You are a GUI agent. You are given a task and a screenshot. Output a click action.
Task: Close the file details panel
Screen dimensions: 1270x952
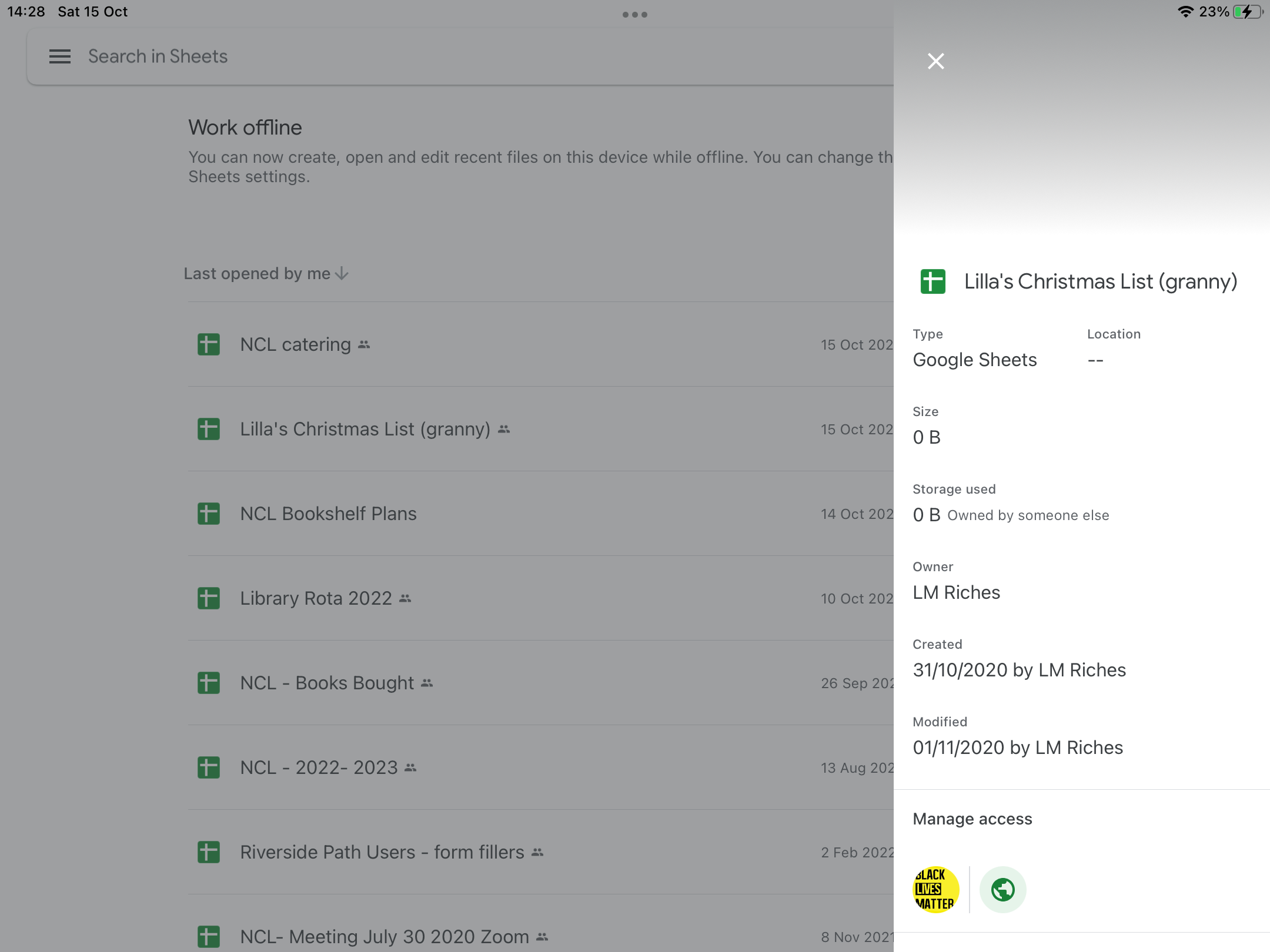click(x=936, y=61)
